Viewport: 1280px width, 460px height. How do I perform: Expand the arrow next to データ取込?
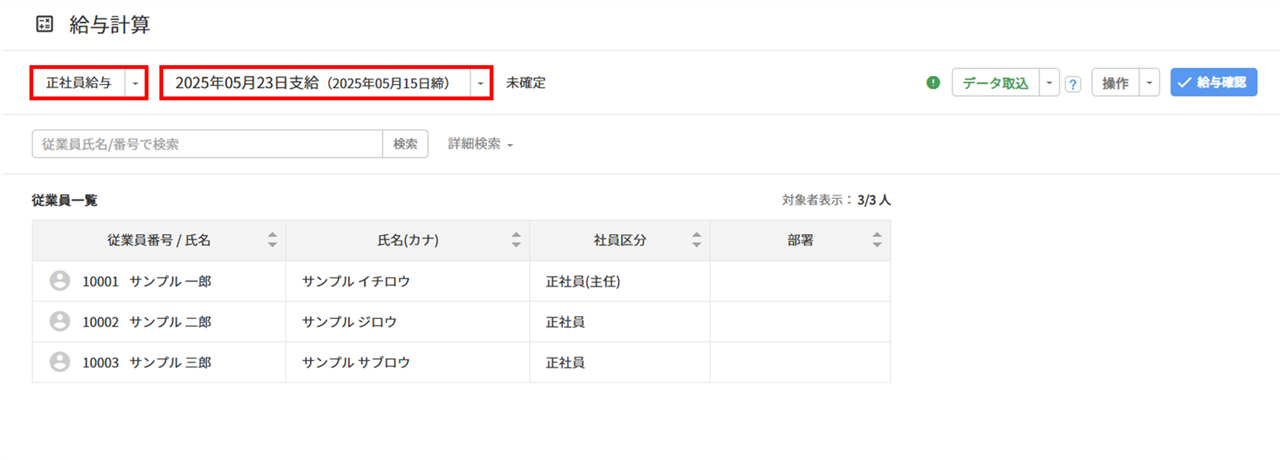click(1049, 83)
